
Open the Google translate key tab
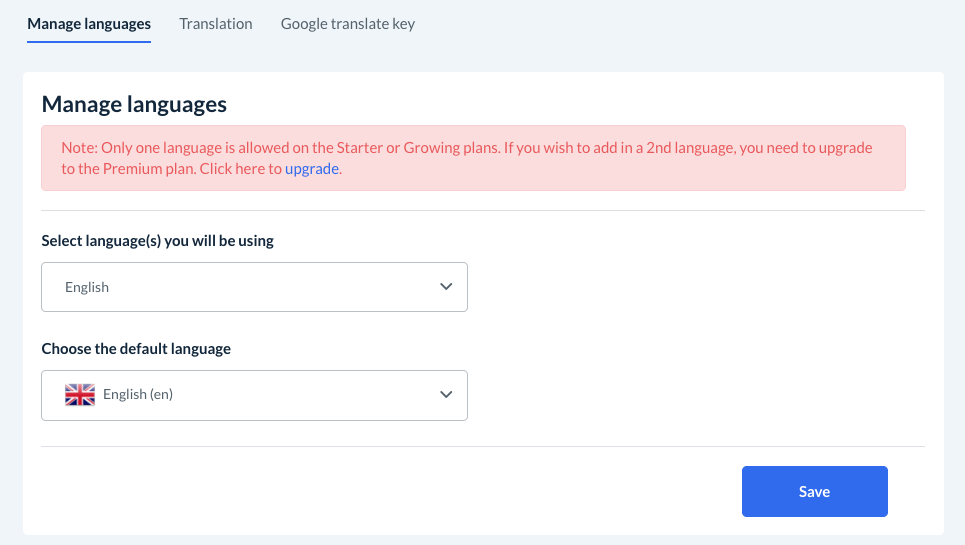(347, 23)
